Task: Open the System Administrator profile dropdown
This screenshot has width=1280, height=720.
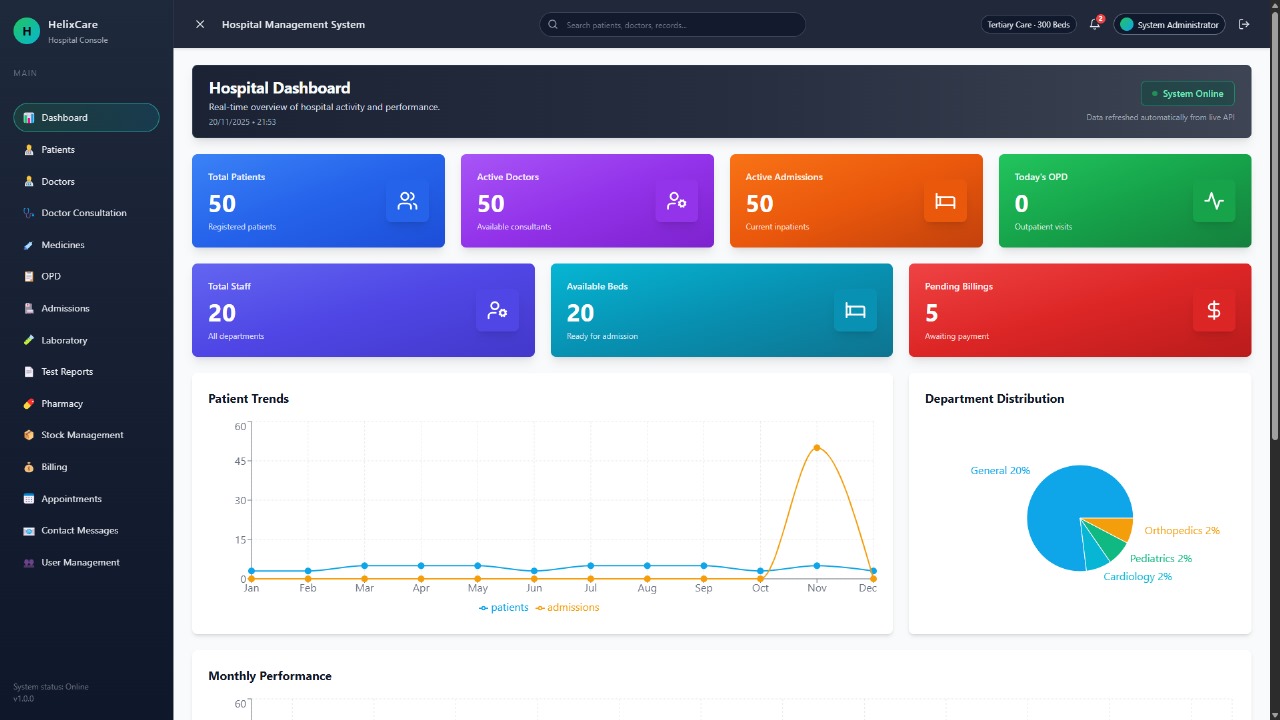Action: click(x=1169, y=24)
